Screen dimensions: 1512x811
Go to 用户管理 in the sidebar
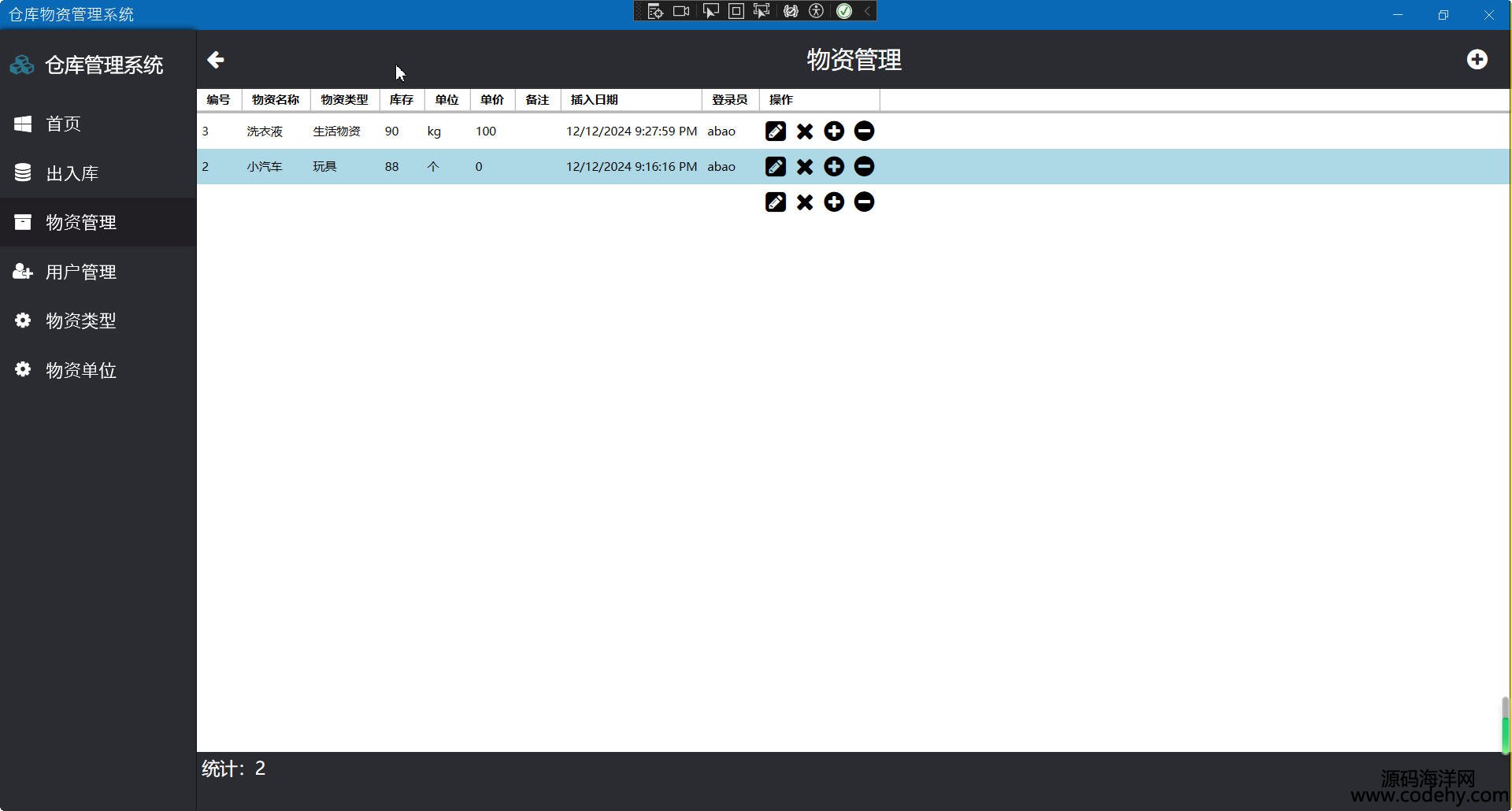98,272
